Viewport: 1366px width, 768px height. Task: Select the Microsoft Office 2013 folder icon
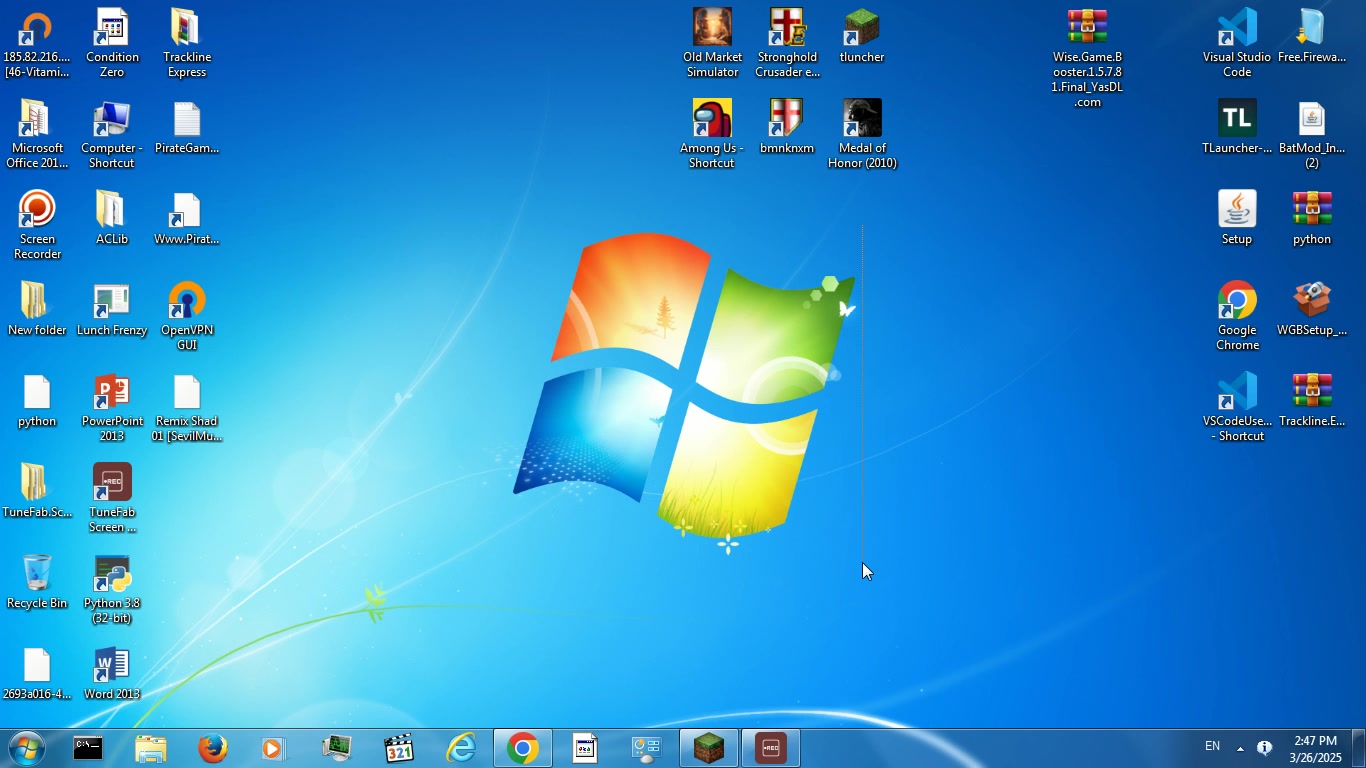click(37, 135)
